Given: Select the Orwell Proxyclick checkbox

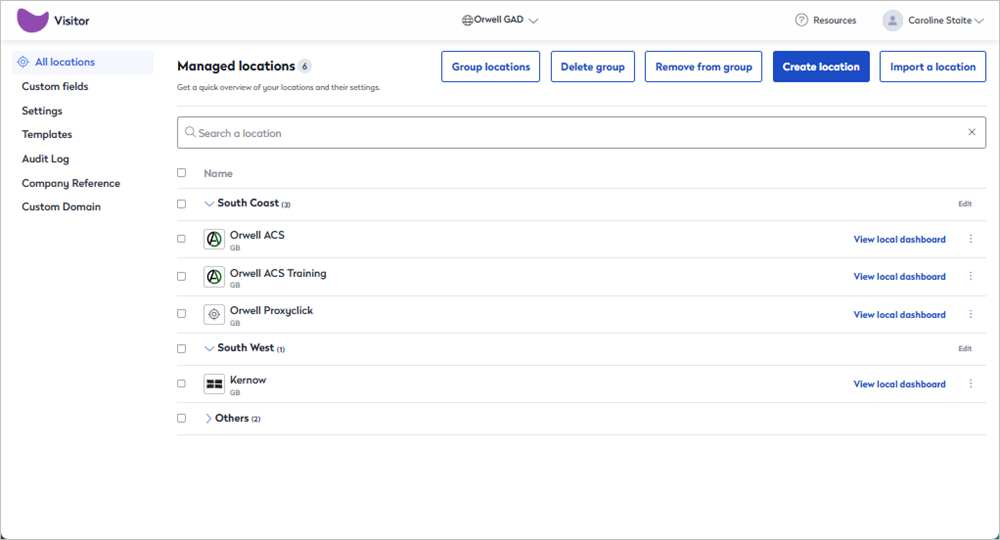Looking at the screenshot, I should click(x=182, y=314).
